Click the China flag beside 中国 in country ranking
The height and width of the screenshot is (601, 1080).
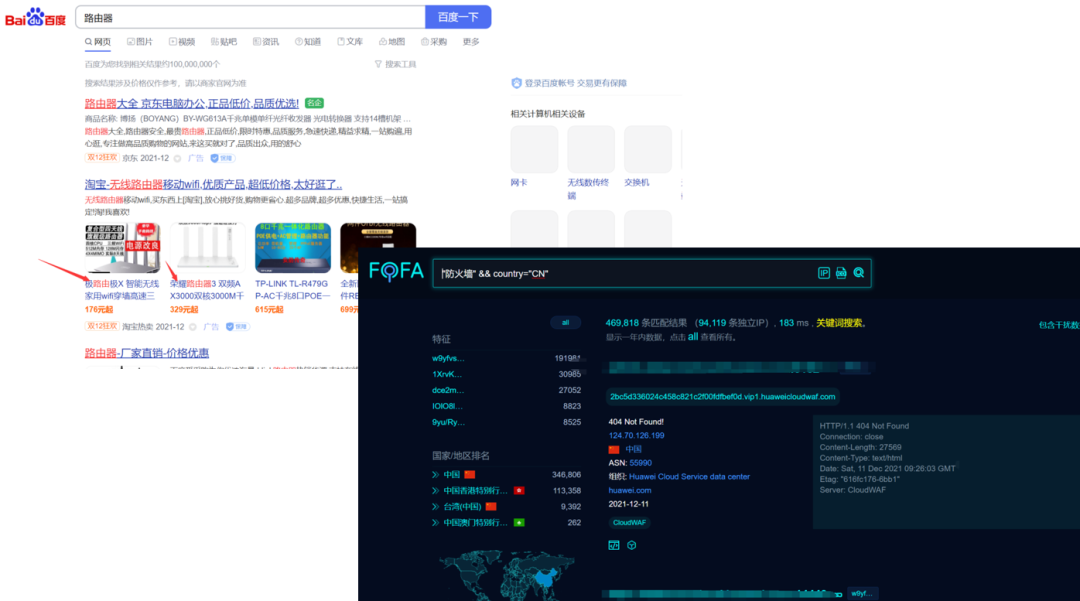point(470,474)
